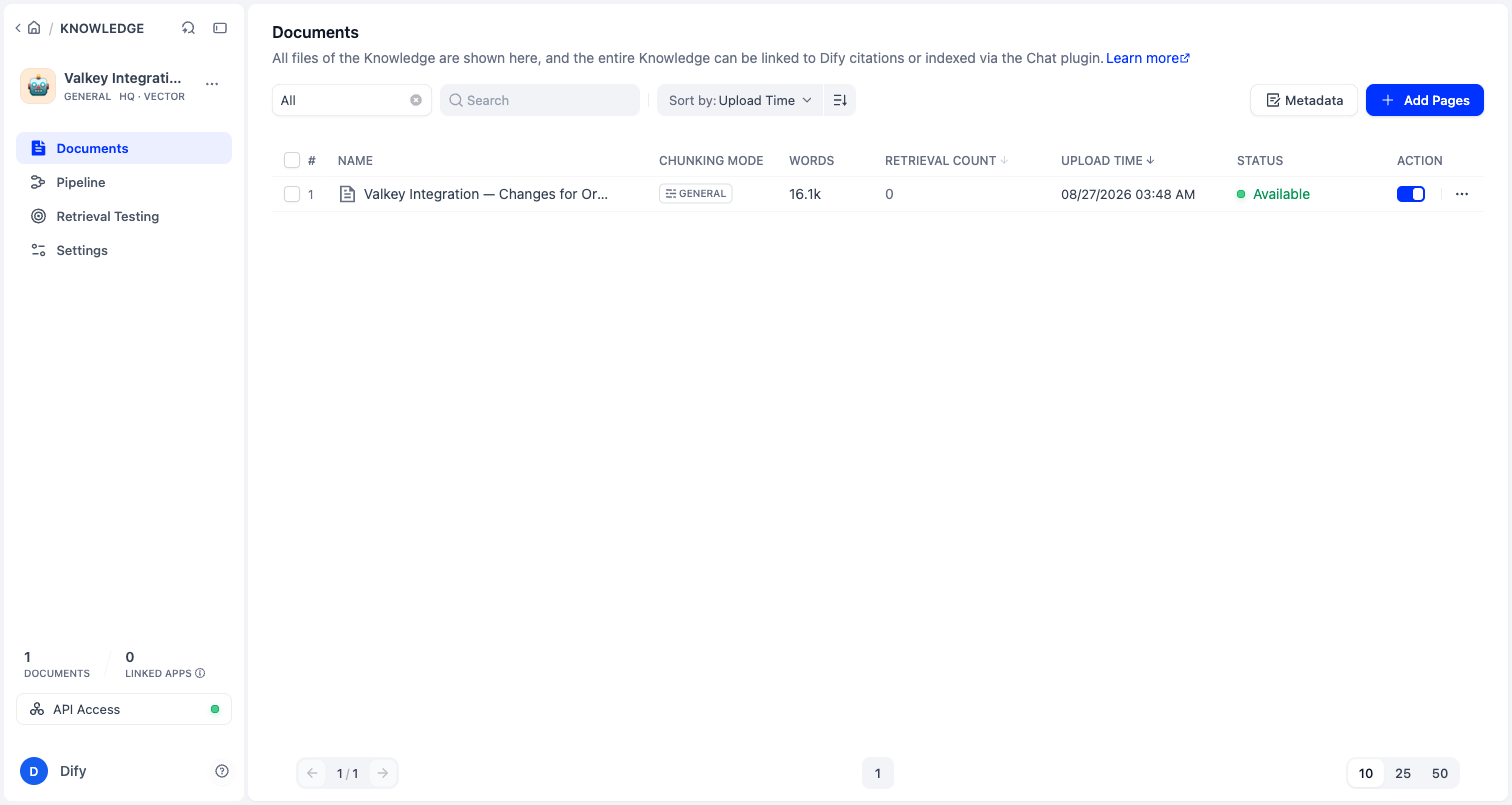Set page size to 10
This screenshot has width=1512, height=805.
point(1366,773)
